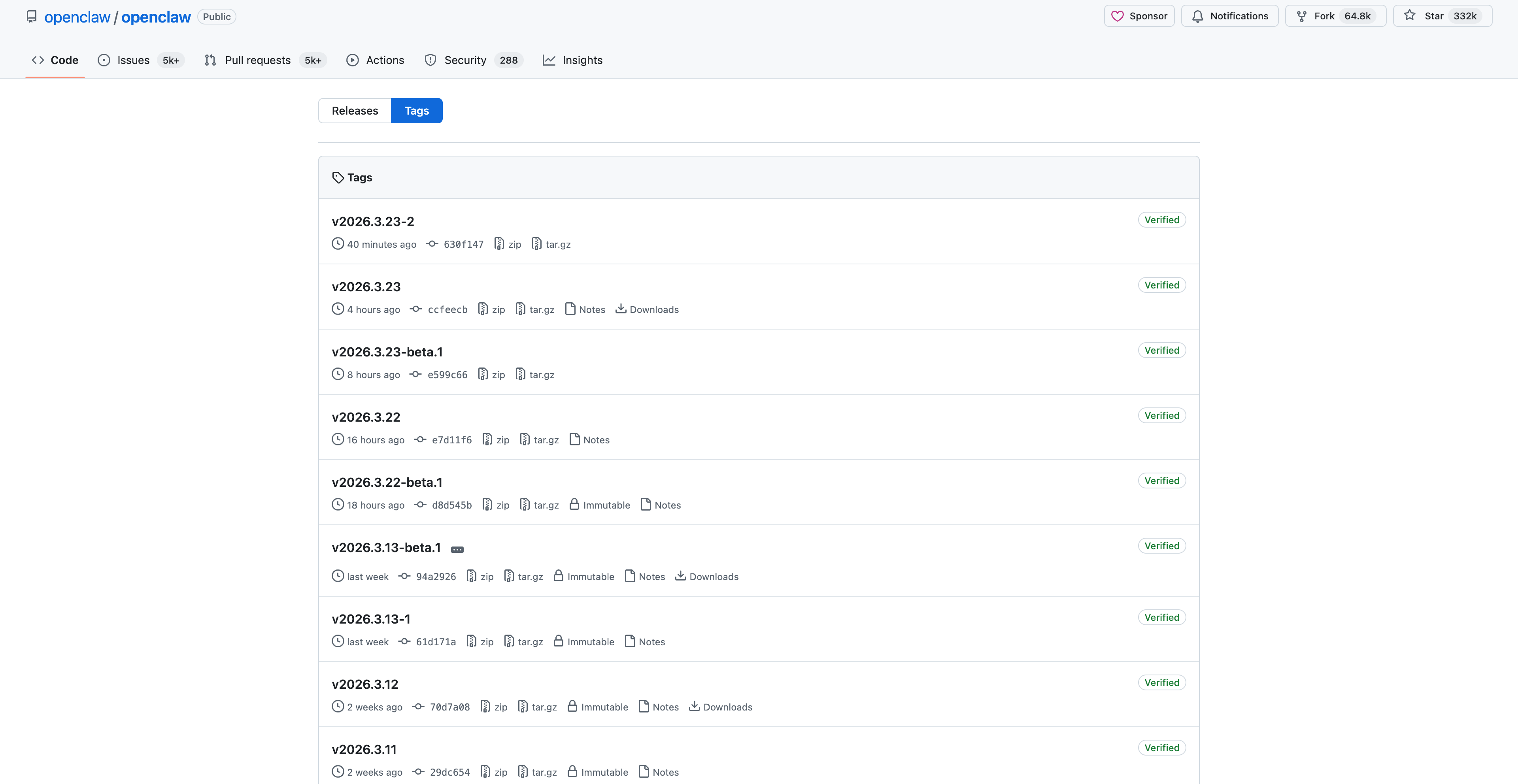Expand the v2026.3.13-beta.1 ellipsis details
This screenshot has height=784, width=1518.
pos(457,550)
